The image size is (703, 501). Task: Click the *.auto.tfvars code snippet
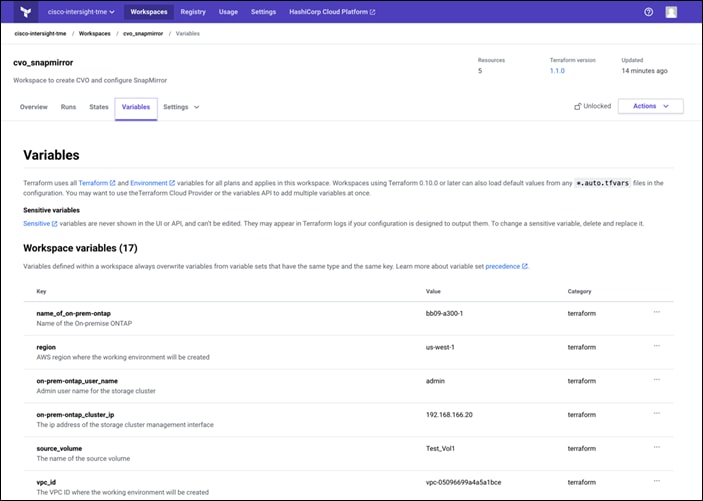tap(603, 183)
